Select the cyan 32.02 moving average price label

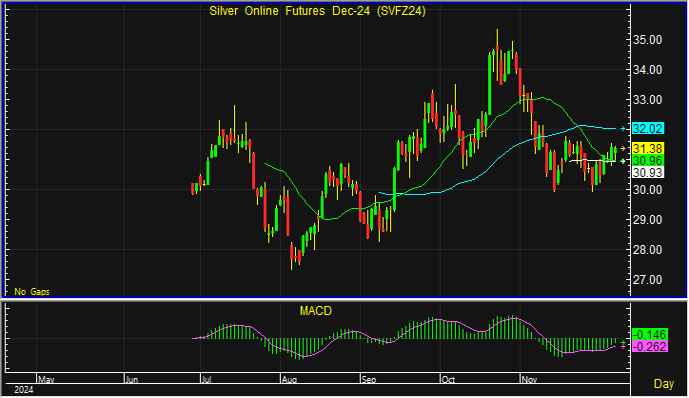coord(648,128)
